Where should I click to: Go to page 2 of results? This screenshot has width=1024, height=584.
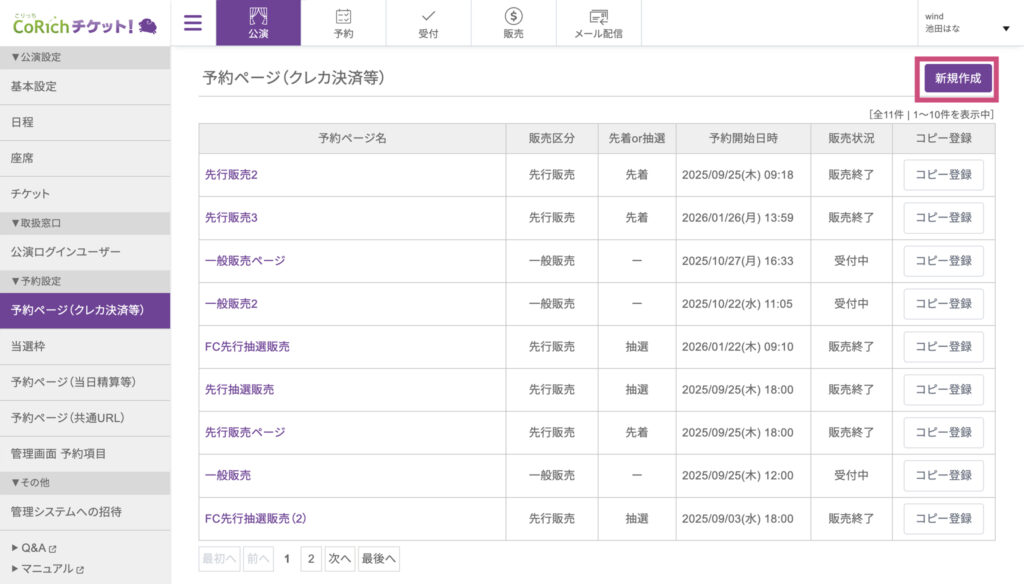311,559
